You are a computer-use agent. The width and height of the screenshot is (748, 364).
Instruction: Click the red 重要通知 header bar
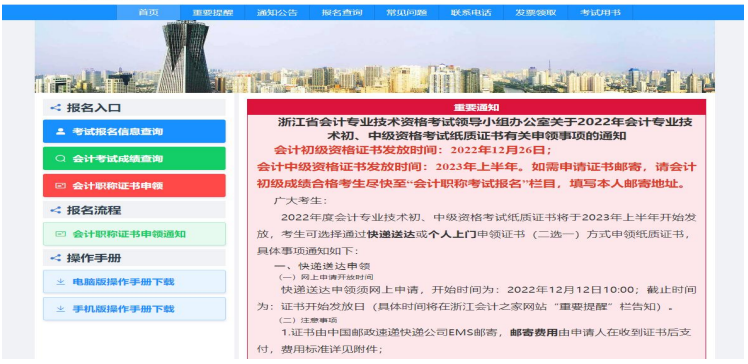coord(476,107)
